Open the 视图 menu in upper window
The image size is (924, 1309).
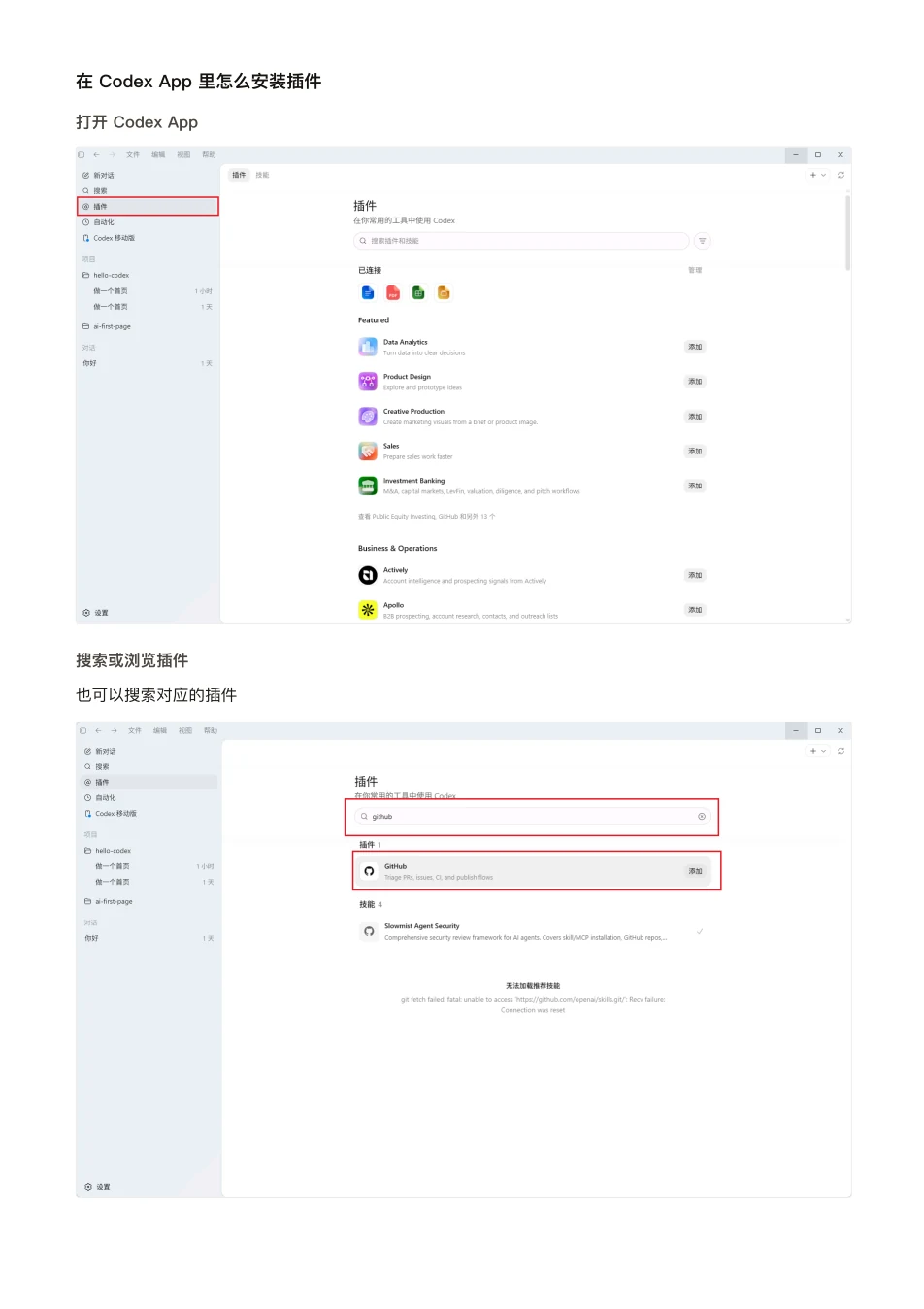tap(183, 154)
